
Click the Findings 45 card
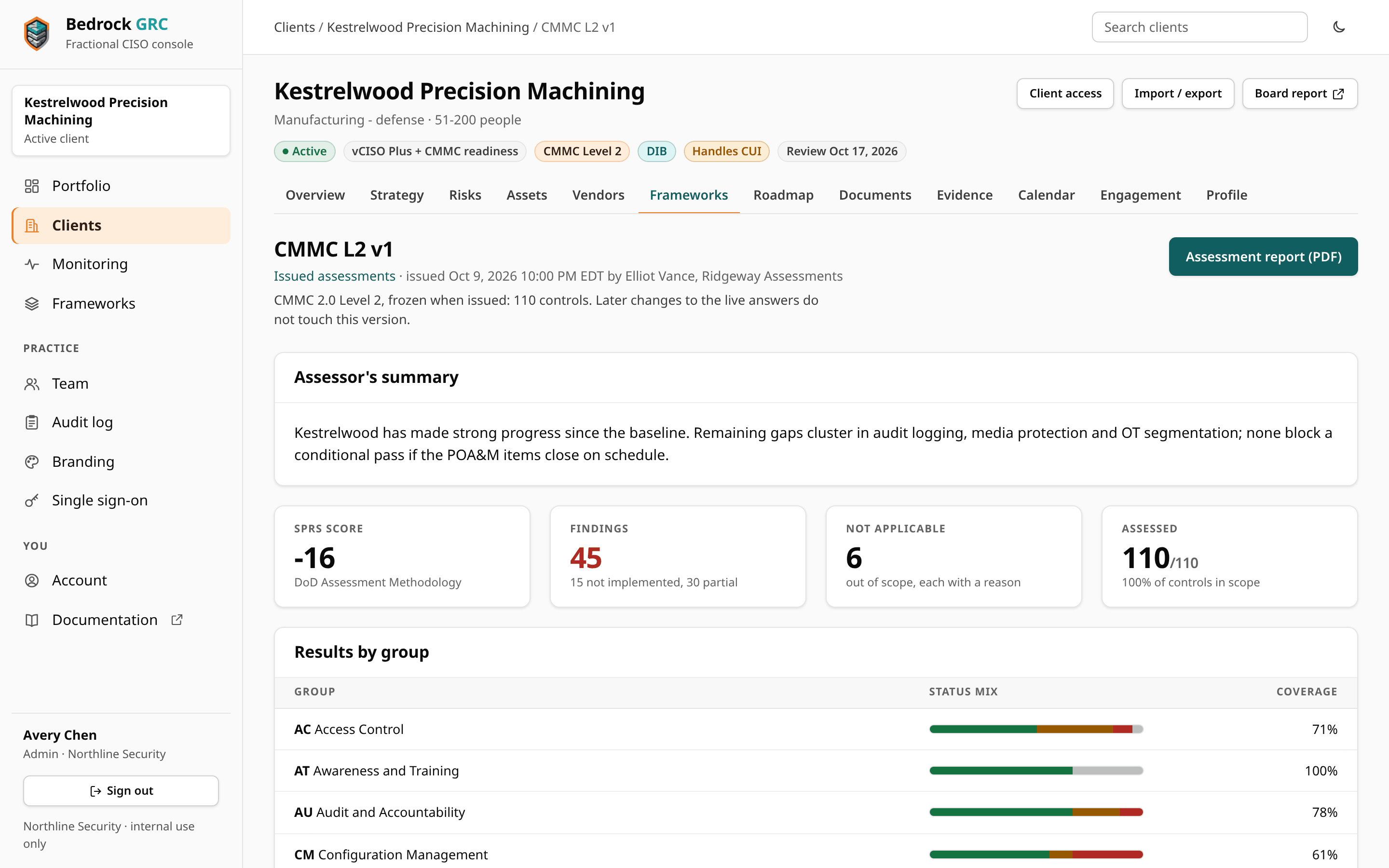coord(678,556)
